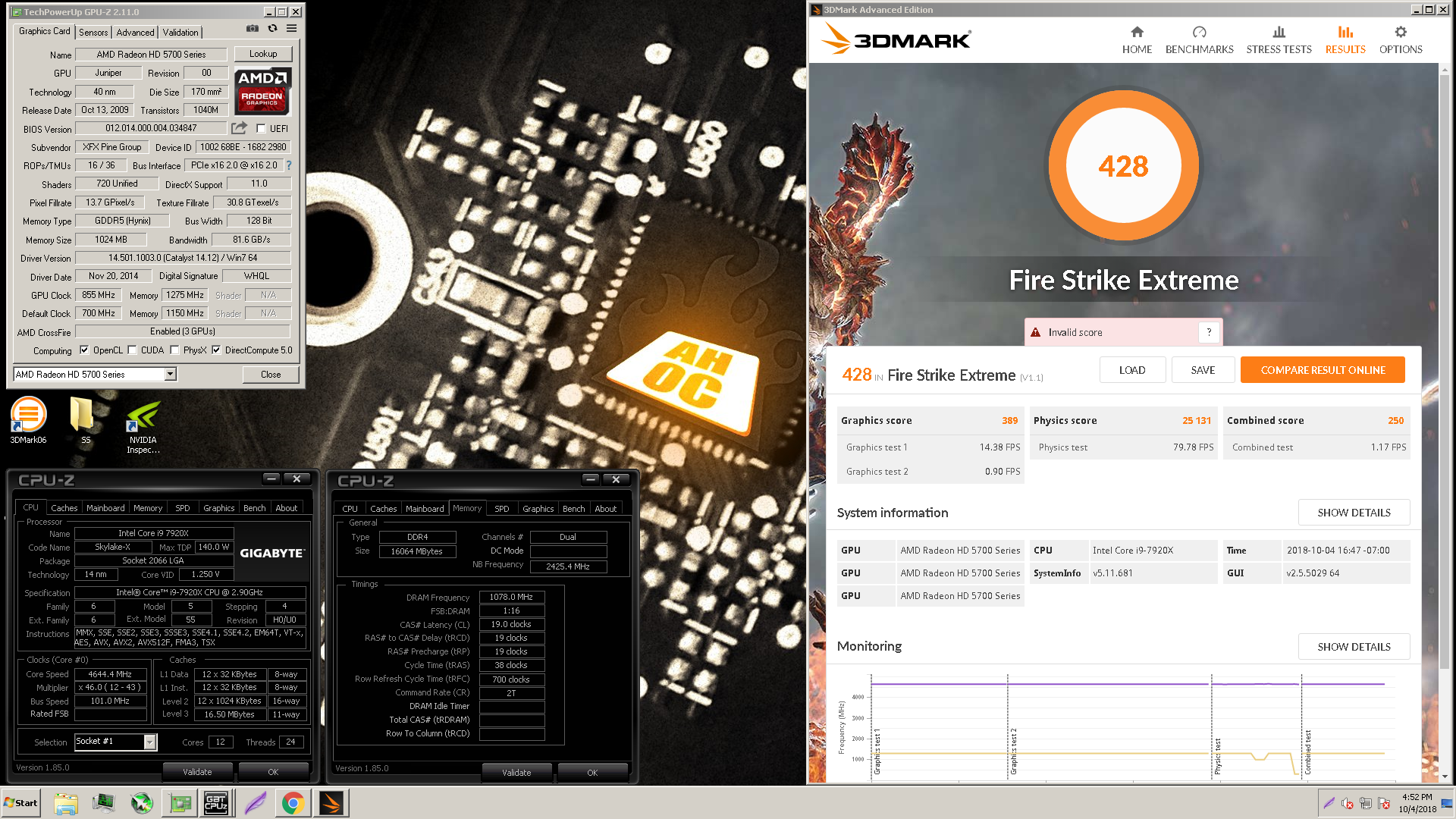
Task: Click the Invalid score warning triangle
Action: pyautogui.click(x=1035, y=332)
